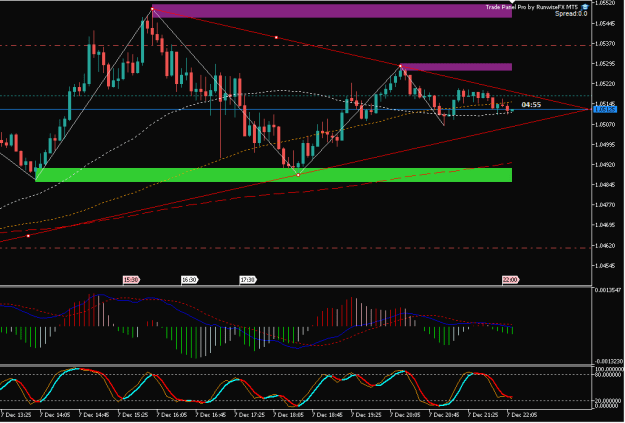The width and height of the screenshot is (625, 423).
Task: Click the 7 Dec 20:05 time label
Action: (x=405, y=415)
